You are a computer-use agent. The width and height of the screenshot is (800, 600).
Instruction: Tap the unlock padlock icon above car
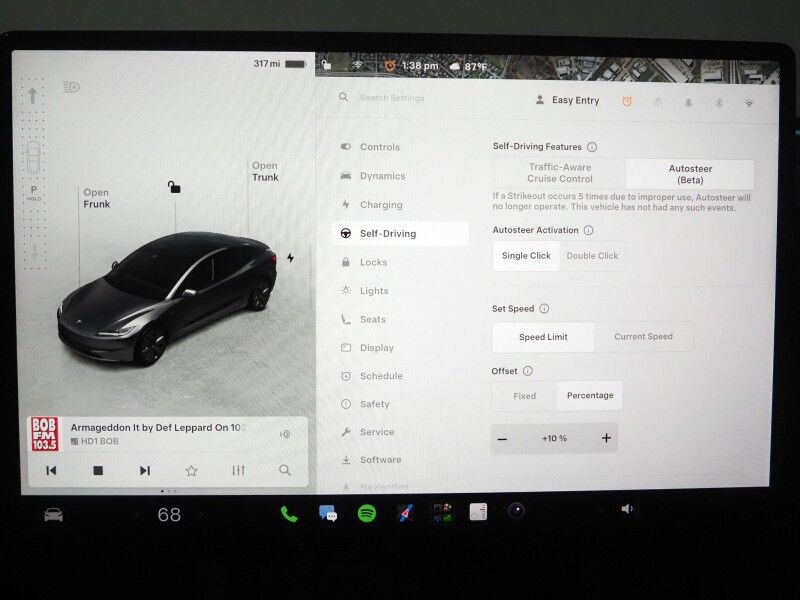[174, 187]
